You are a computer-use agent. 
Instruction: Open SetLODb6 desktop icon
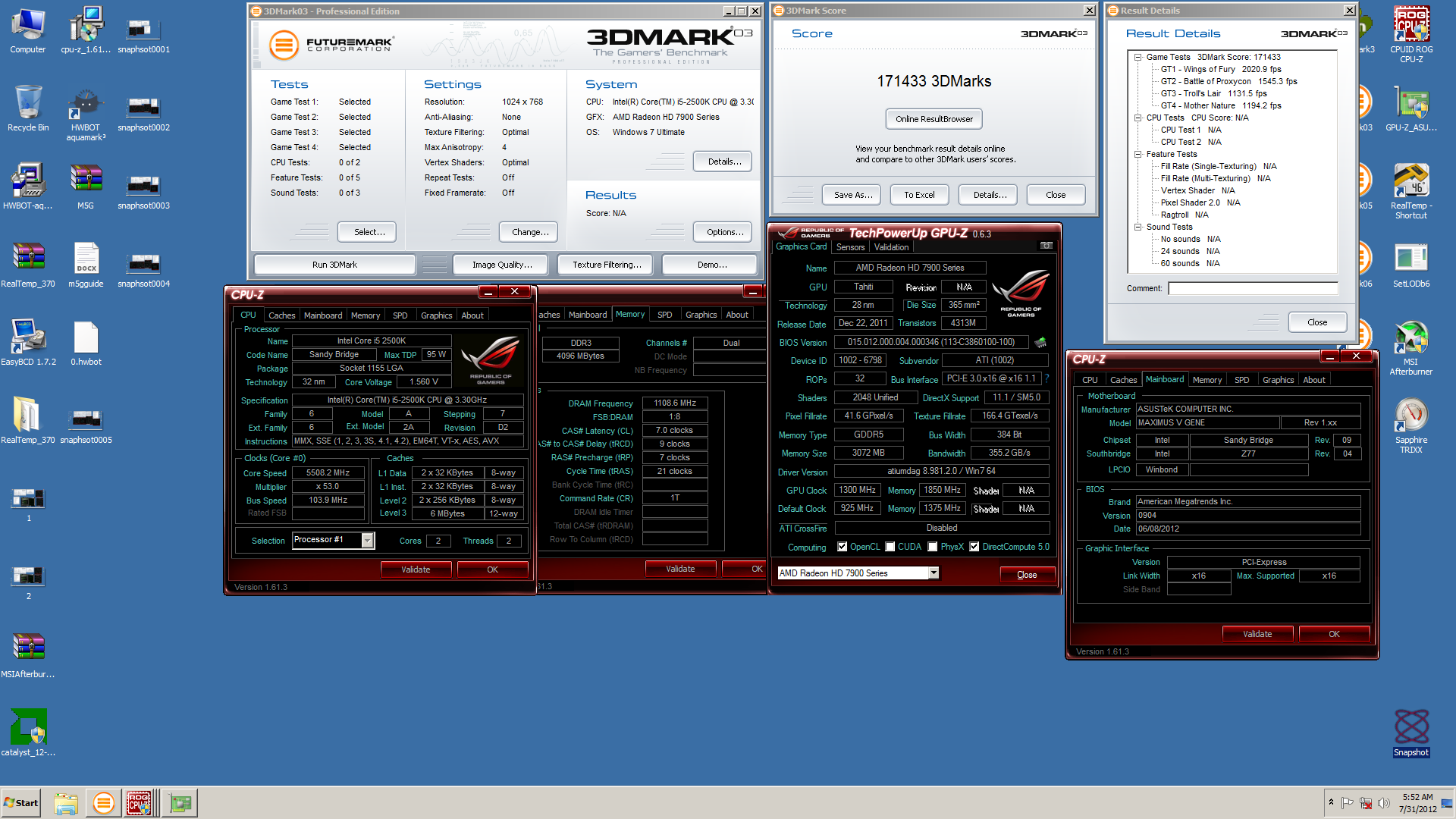pyautogui.click(x=1411, y=265)
